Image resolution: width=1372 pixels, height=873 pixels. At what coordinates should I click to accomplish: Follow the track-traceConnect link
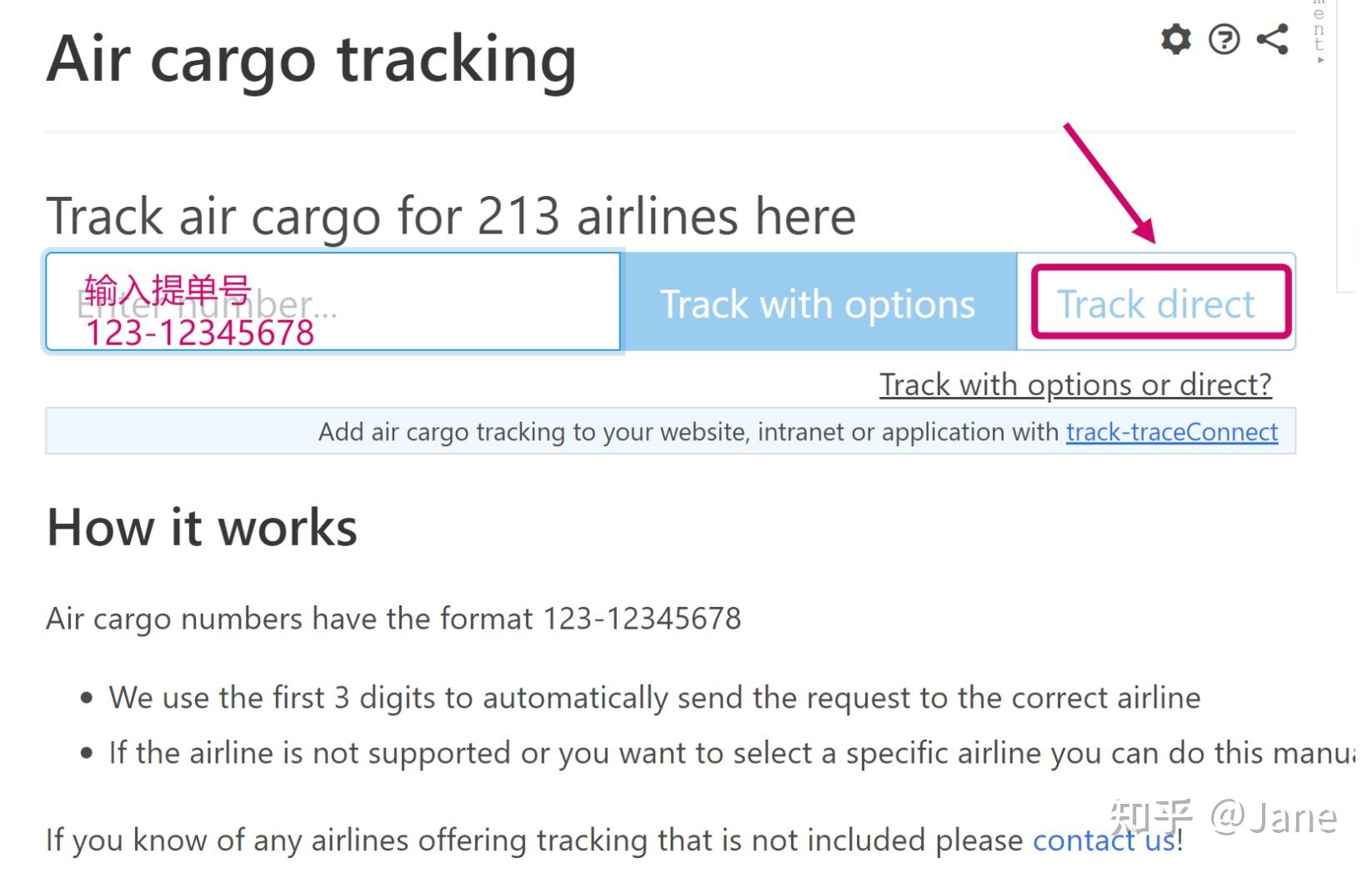(x=1171, y=432)
